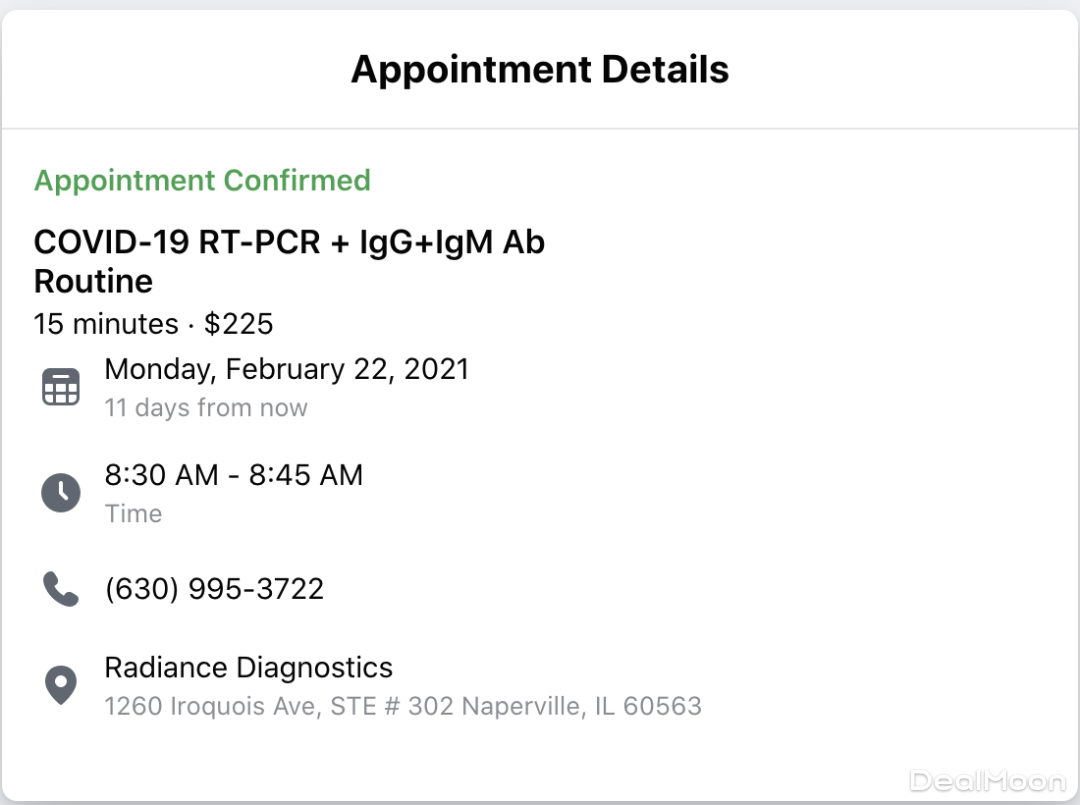1080x805 pixels.
Task: Click the word Routine in the title
Action: pyautogui.click(x=93, y=282)
